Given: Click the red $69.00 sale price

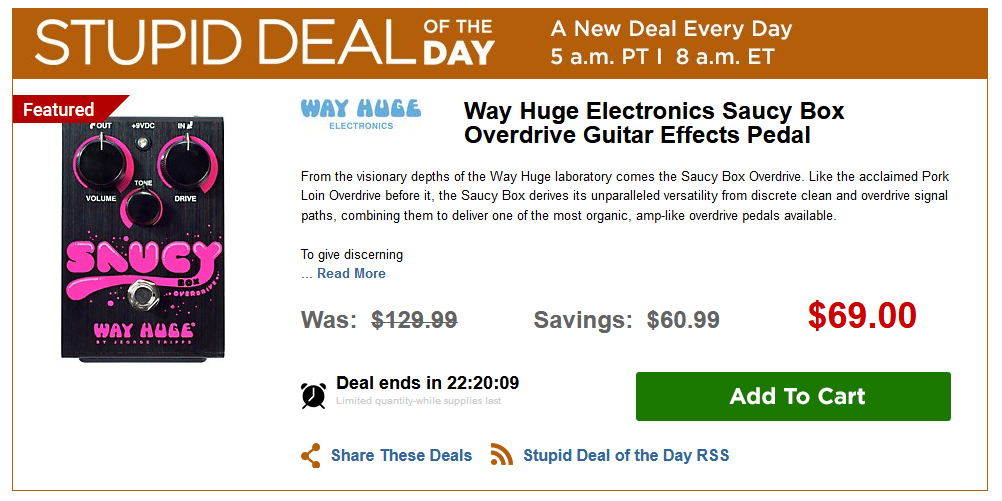Looking at the screenshot, I should 862,316.
